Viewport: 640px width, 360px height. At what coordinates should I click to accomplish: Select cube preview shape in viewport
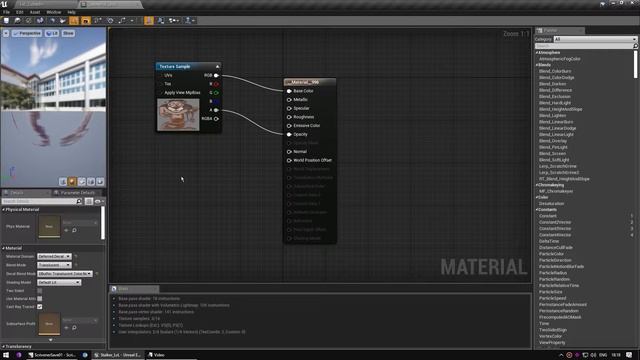point(91,182)
